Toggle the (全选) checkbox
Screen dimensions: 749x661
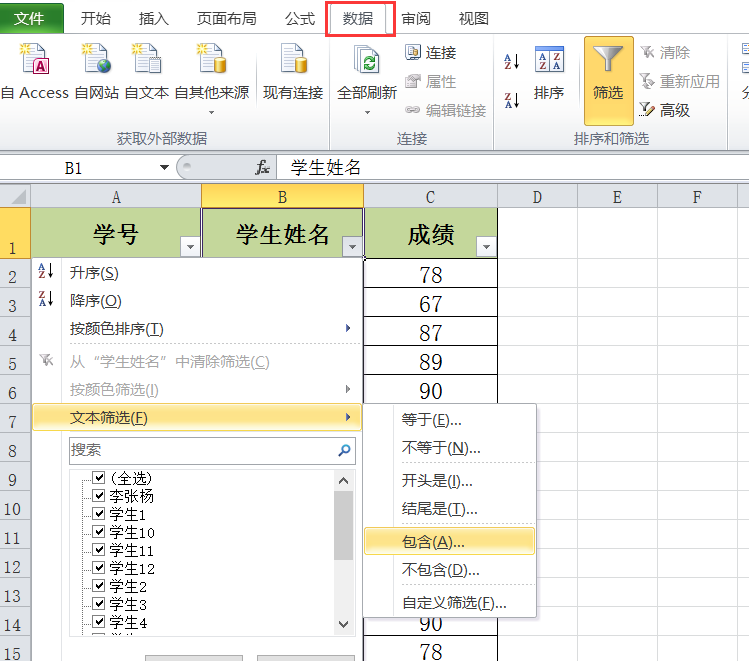(x=98, y=477)
